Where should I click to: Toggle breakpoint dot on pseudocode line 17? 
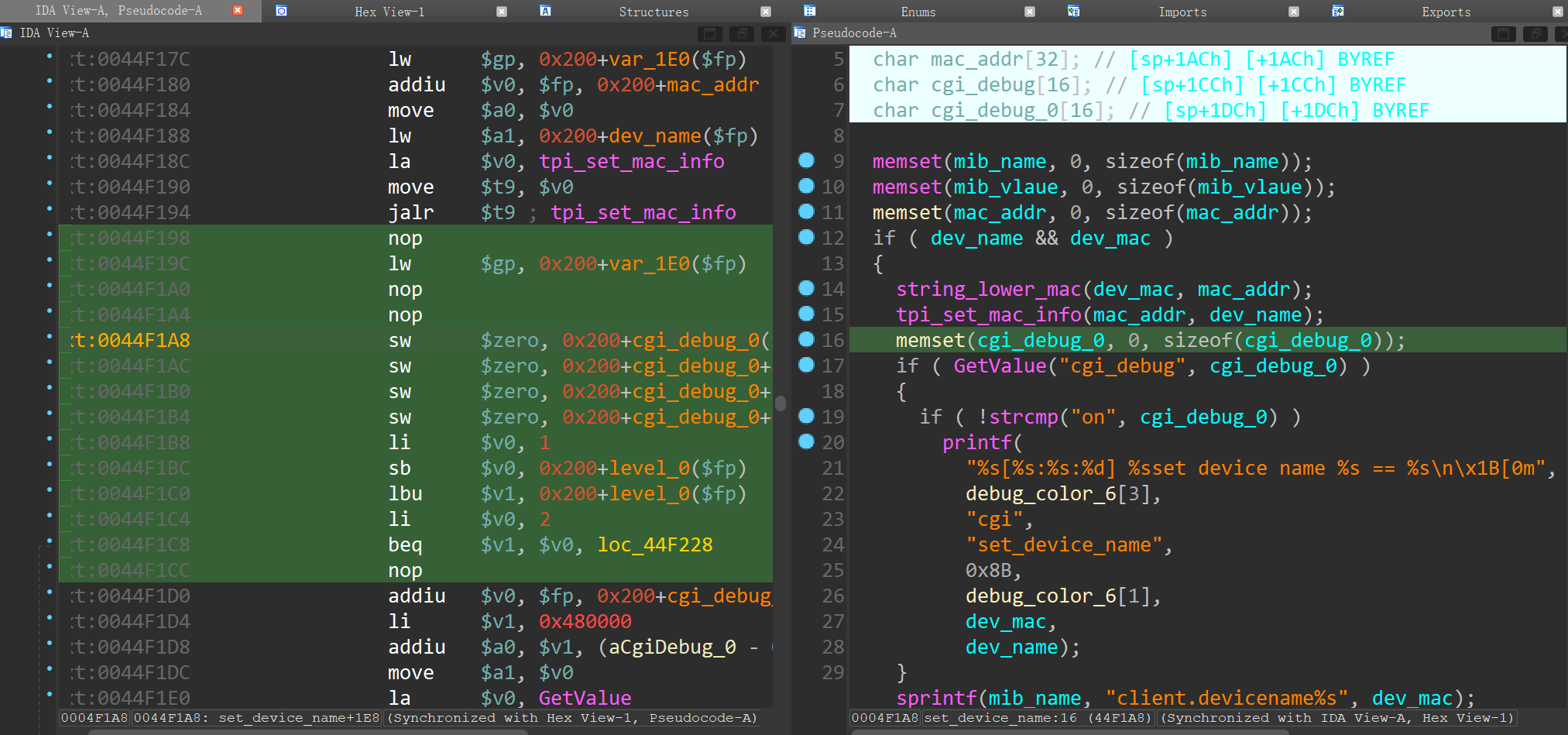(806, 365)
